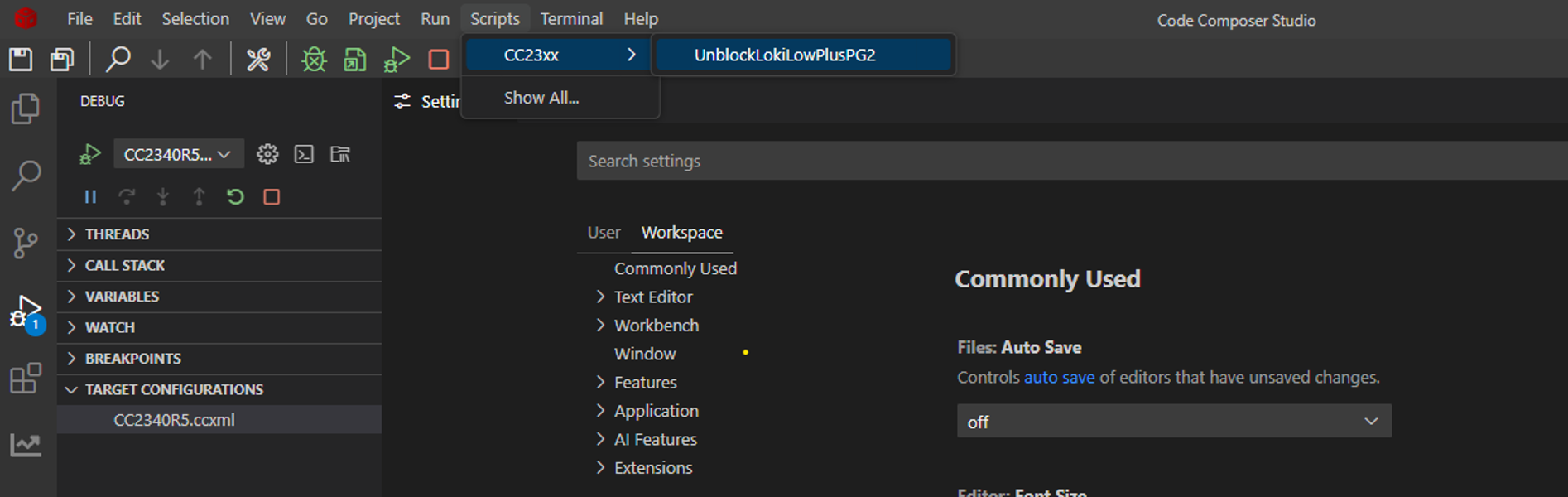
Task: Open the Terminal menu
Action: point(571,18)
